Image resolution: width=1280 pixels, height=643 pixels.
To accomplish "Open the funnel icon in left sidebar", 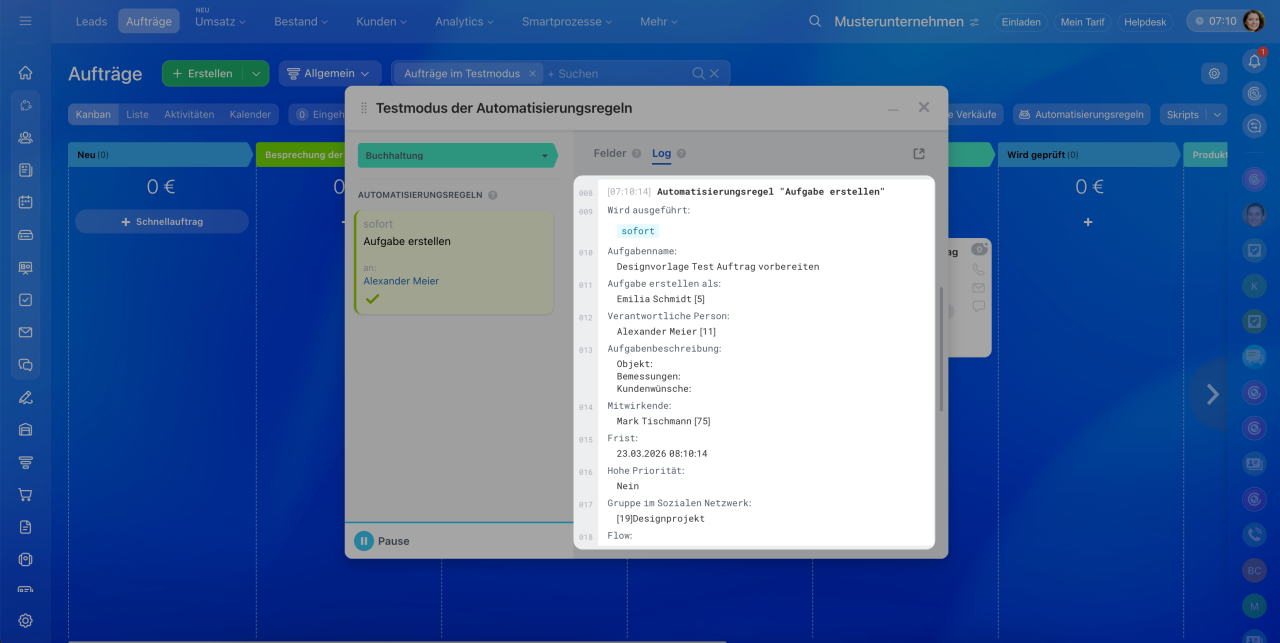I will point(25,462).
